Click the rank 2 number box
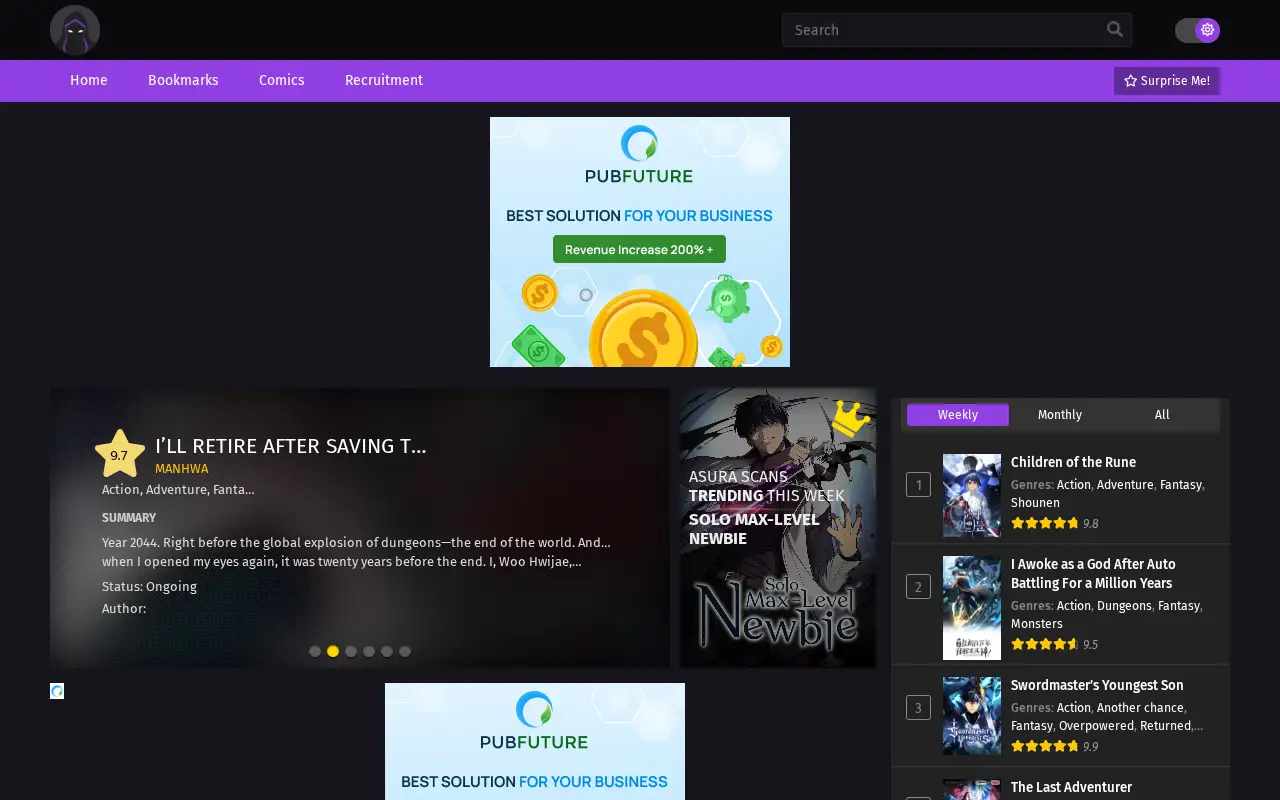Image resolution: width=1280 pixels, height=800 pixels. [918, 587]
